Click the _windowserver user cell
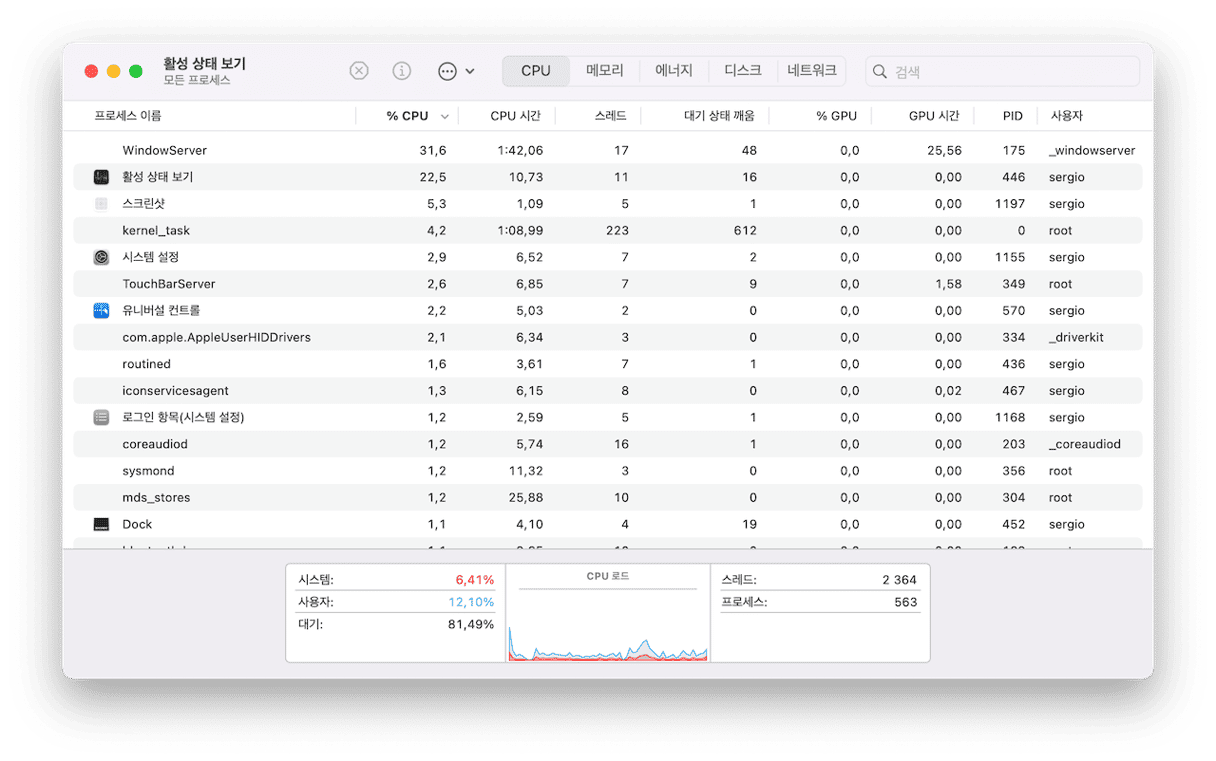The image size is (1216, 761). point(1092,150)
